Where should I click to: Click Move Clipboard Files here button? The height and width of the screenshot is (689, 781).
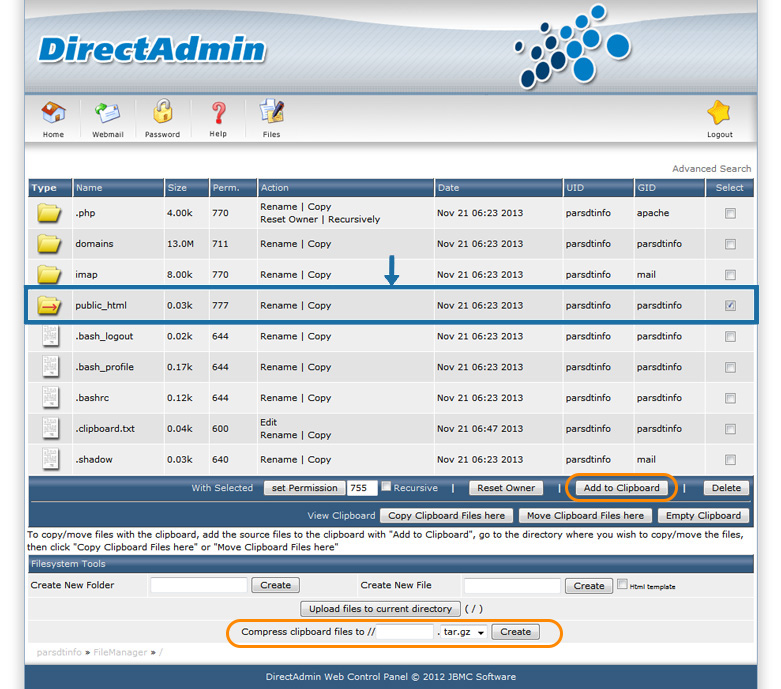585,516
